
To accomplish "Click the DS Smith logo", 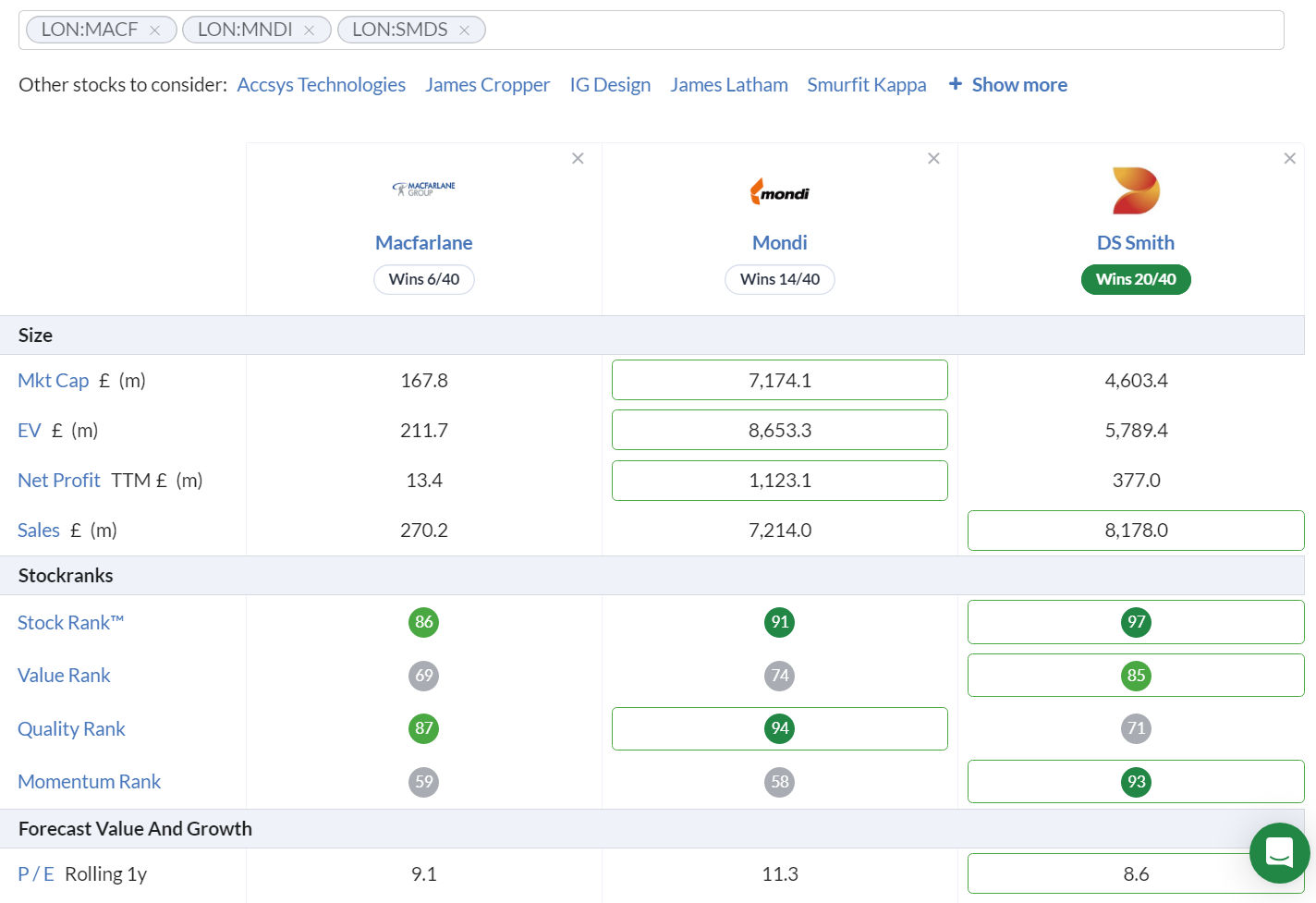I will 1136,191.
